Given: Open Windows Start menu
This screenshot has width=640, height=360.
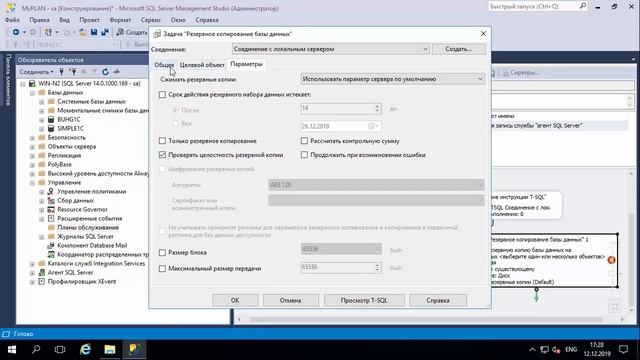Looking at the screenshot, I should tap(12, 349).
